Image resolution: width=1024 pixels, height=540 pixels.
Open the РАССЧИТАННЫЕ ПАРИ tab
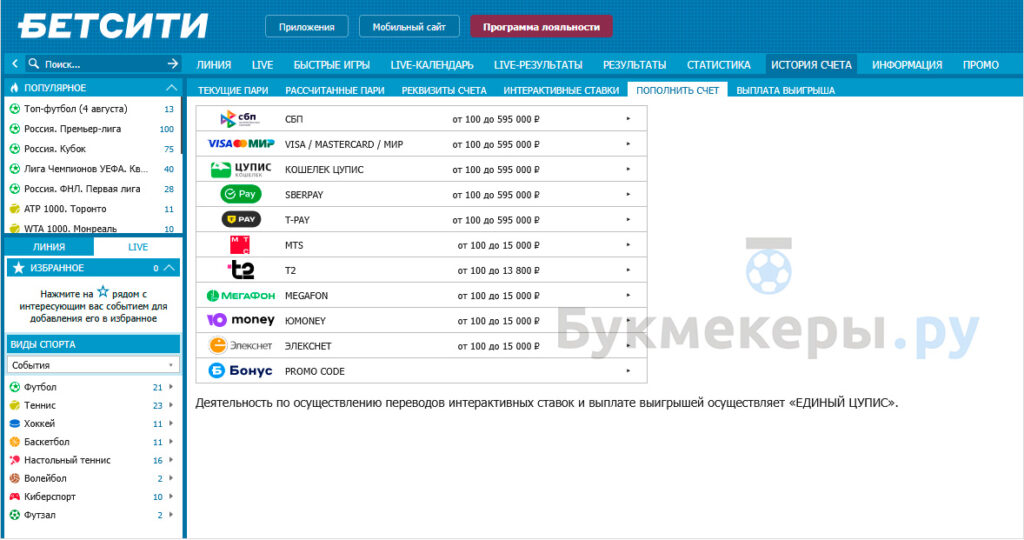tap(335, 90)
